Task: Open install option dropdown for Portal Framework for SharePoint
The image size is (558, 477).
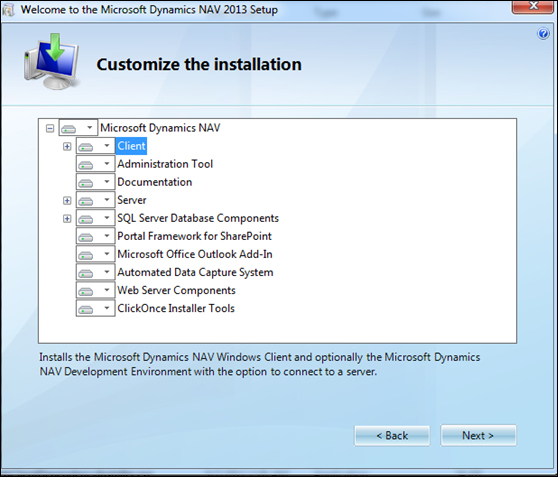Action: pyautogui.click(x=95, y=236)
